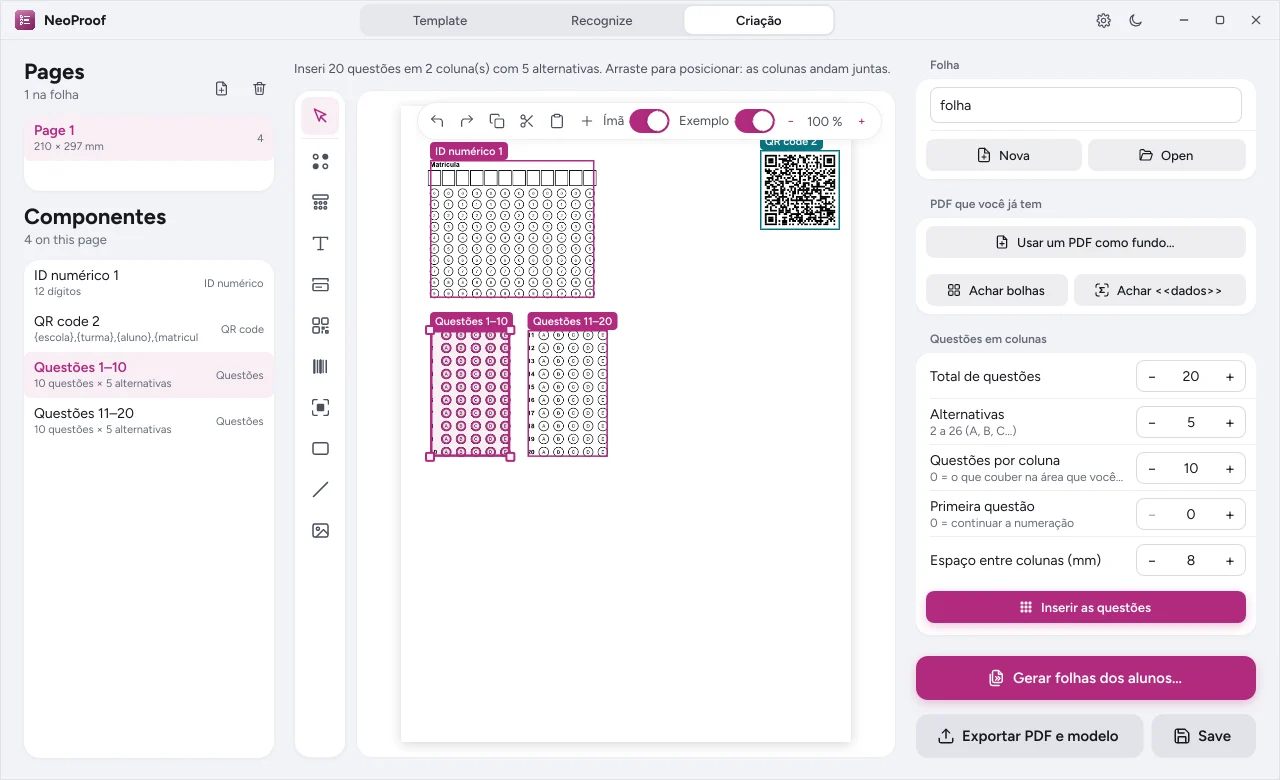Click the QR code on the canvas
Viewport: 1280px width, 780px height.
800,190
